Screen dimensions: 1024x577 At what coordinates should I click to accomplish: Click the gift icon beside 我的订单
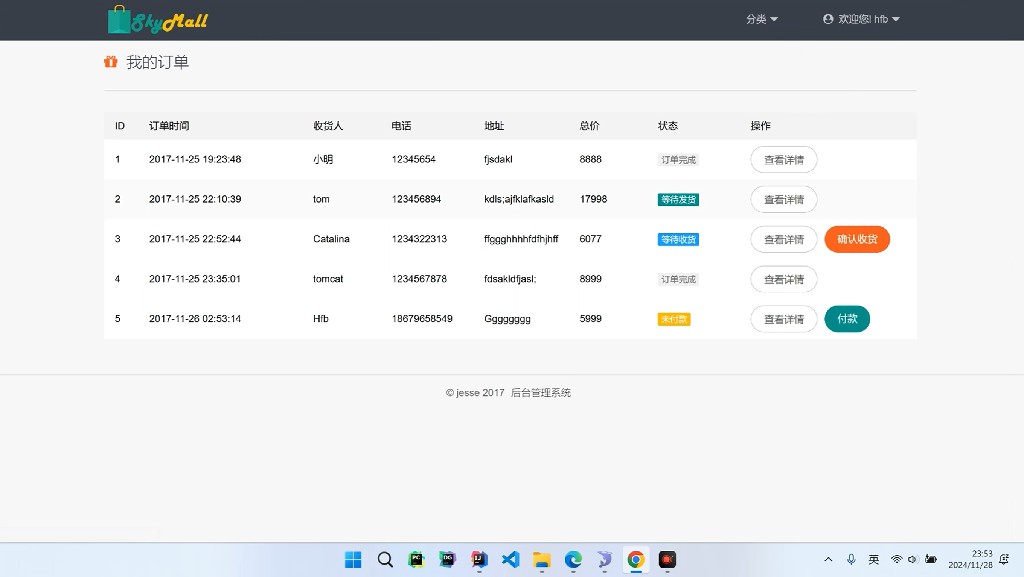point(111,62)
